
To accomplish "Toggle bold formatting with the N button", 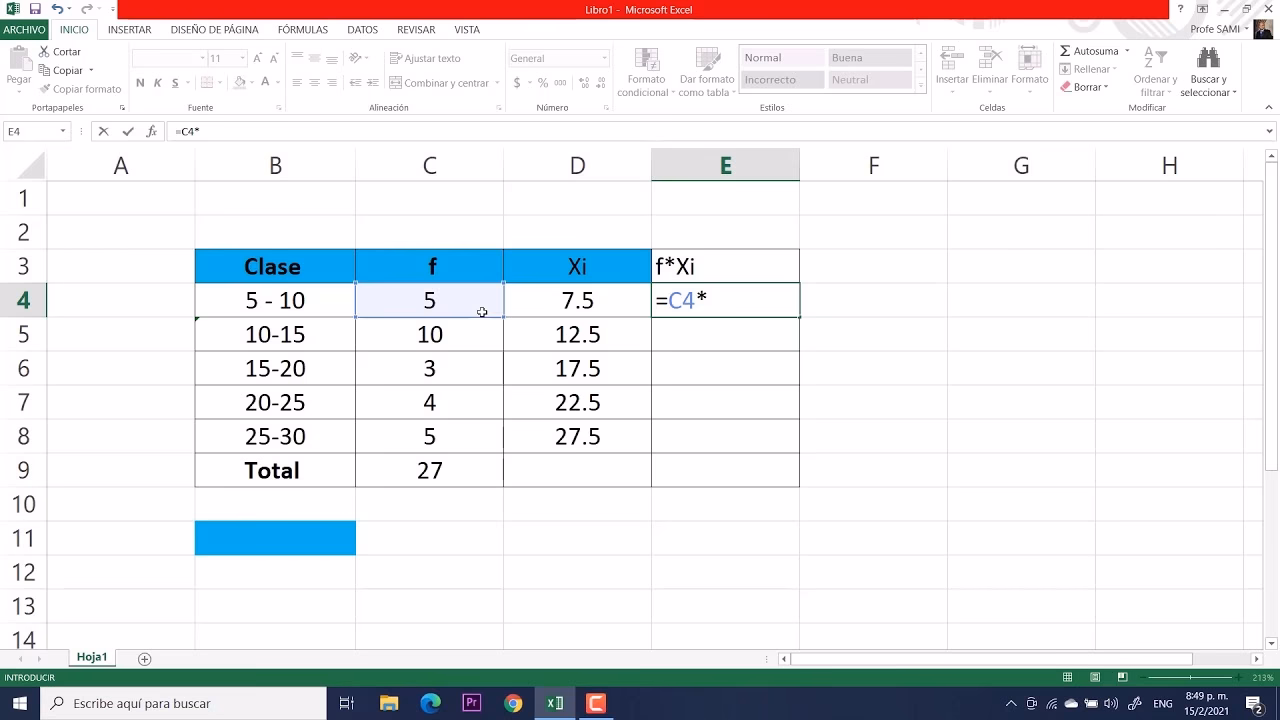I will pyautogui.click(x=139, y=83).
